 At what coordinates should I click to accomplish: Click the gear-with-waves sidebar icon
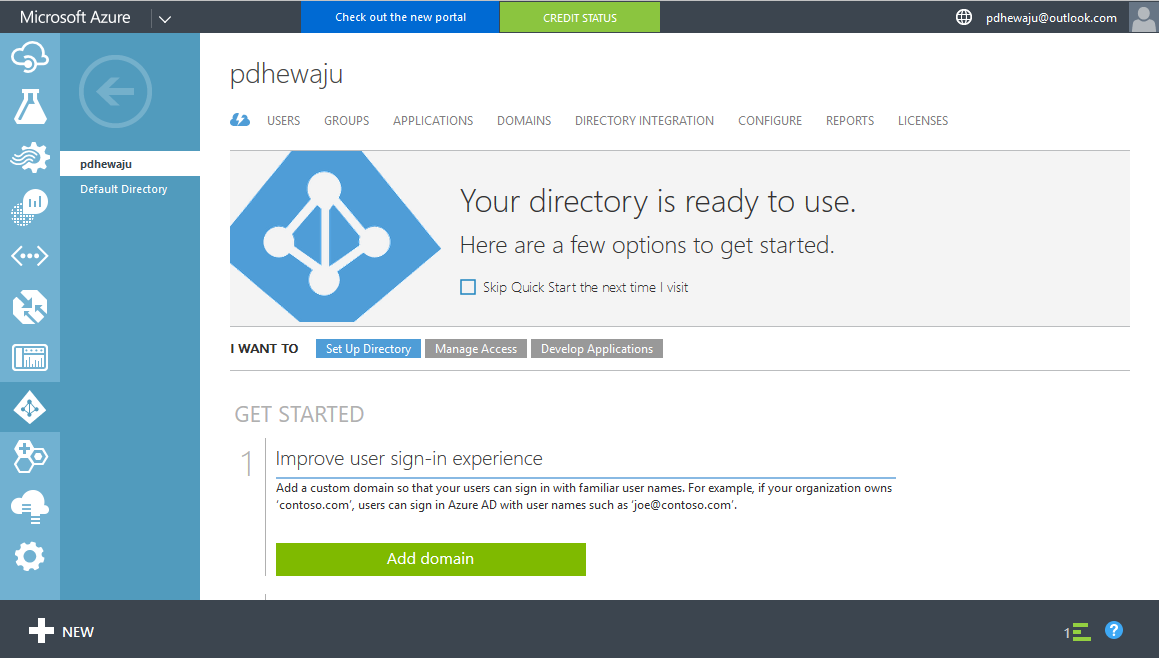point(30,157)
